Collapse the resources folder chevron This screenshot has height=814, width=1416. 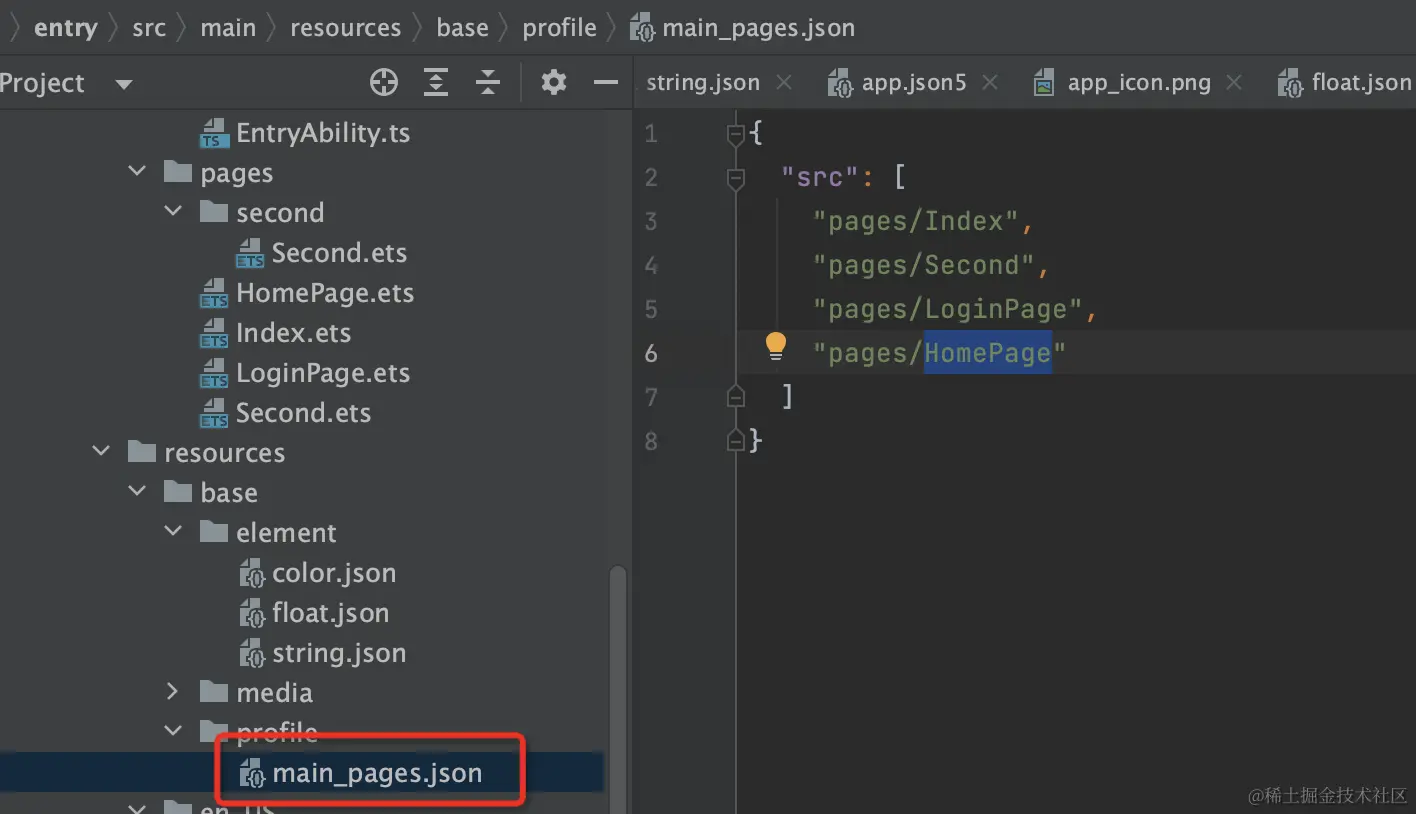coord(101,452)
